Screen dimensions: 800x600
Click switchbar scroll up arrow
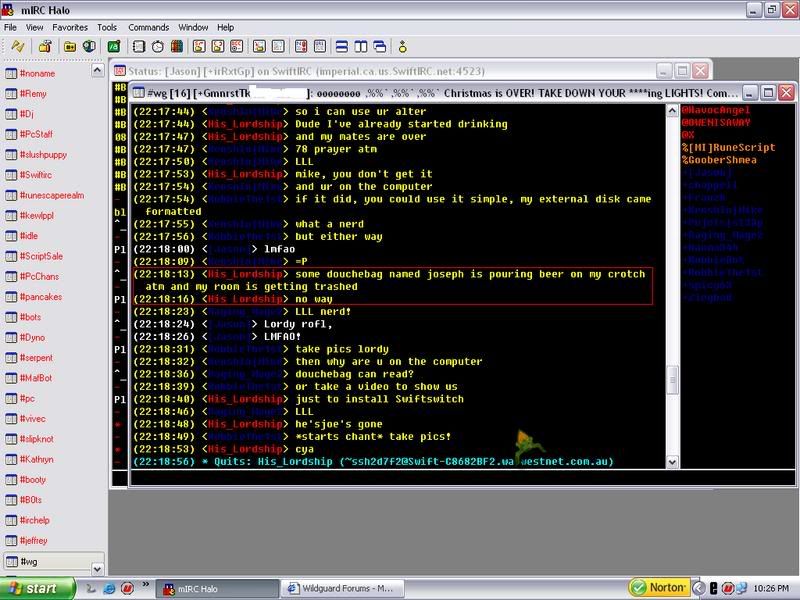click(x=97, y=70)
